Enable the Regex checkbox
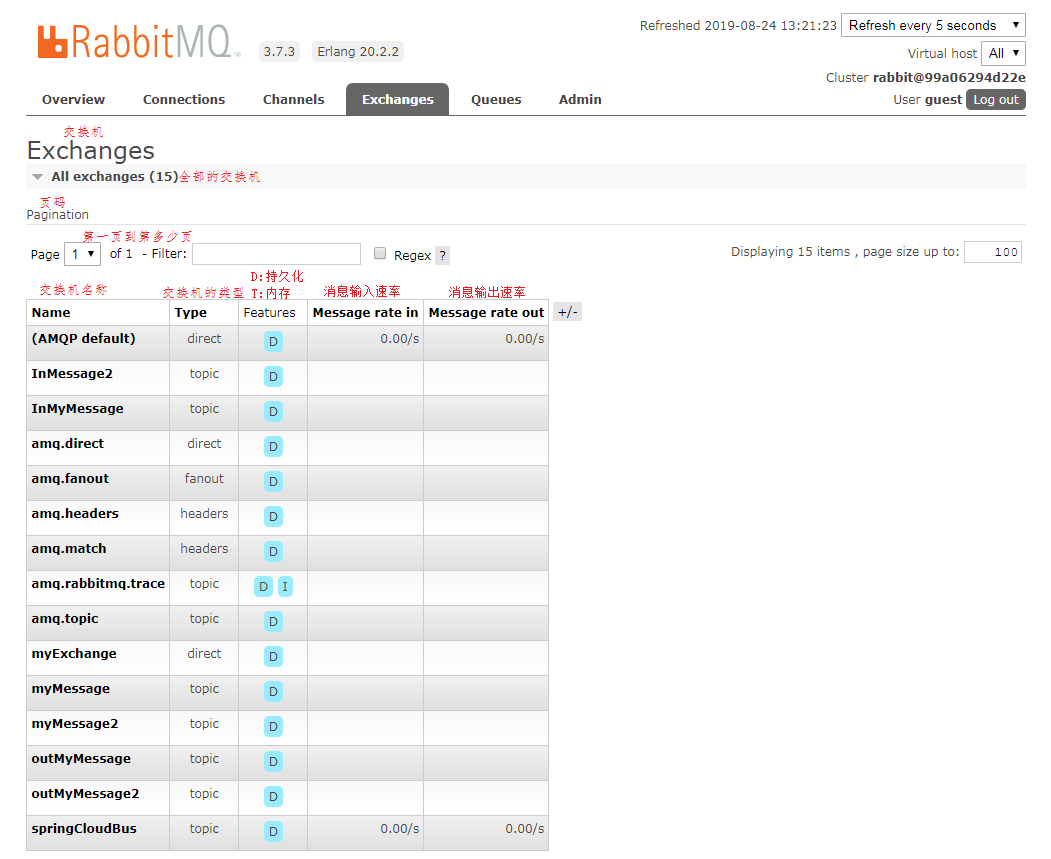 (x=379, y=253)
